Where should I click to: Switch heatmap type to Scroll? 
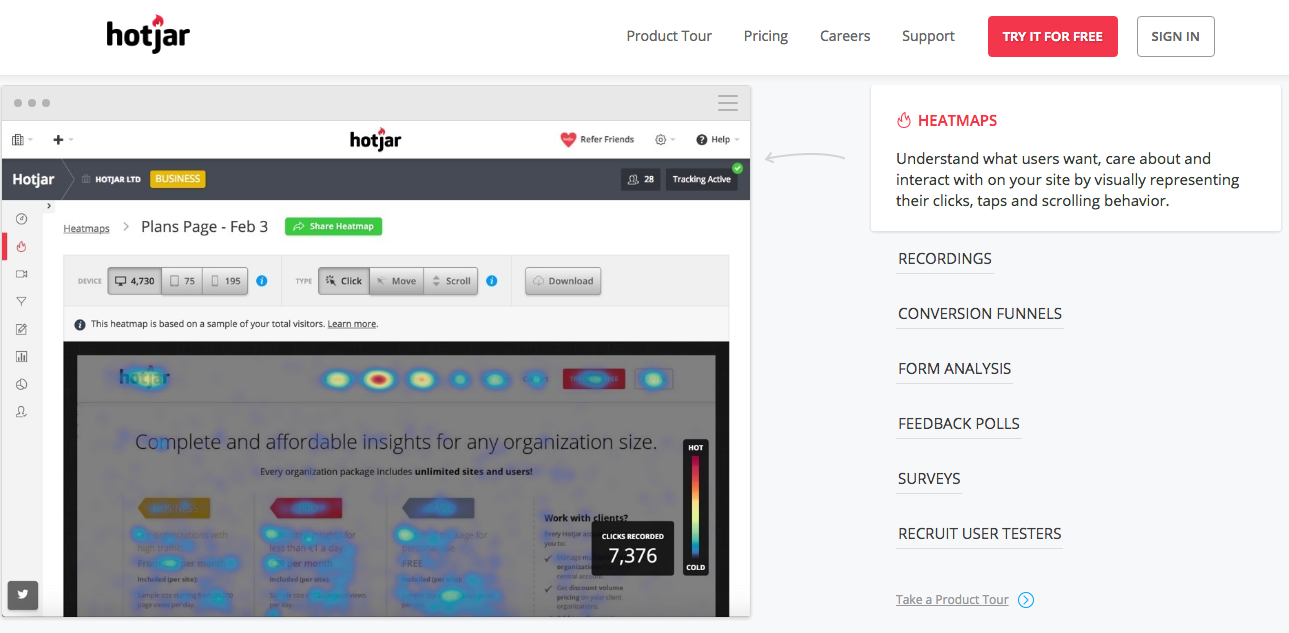[x=451, y=281]
